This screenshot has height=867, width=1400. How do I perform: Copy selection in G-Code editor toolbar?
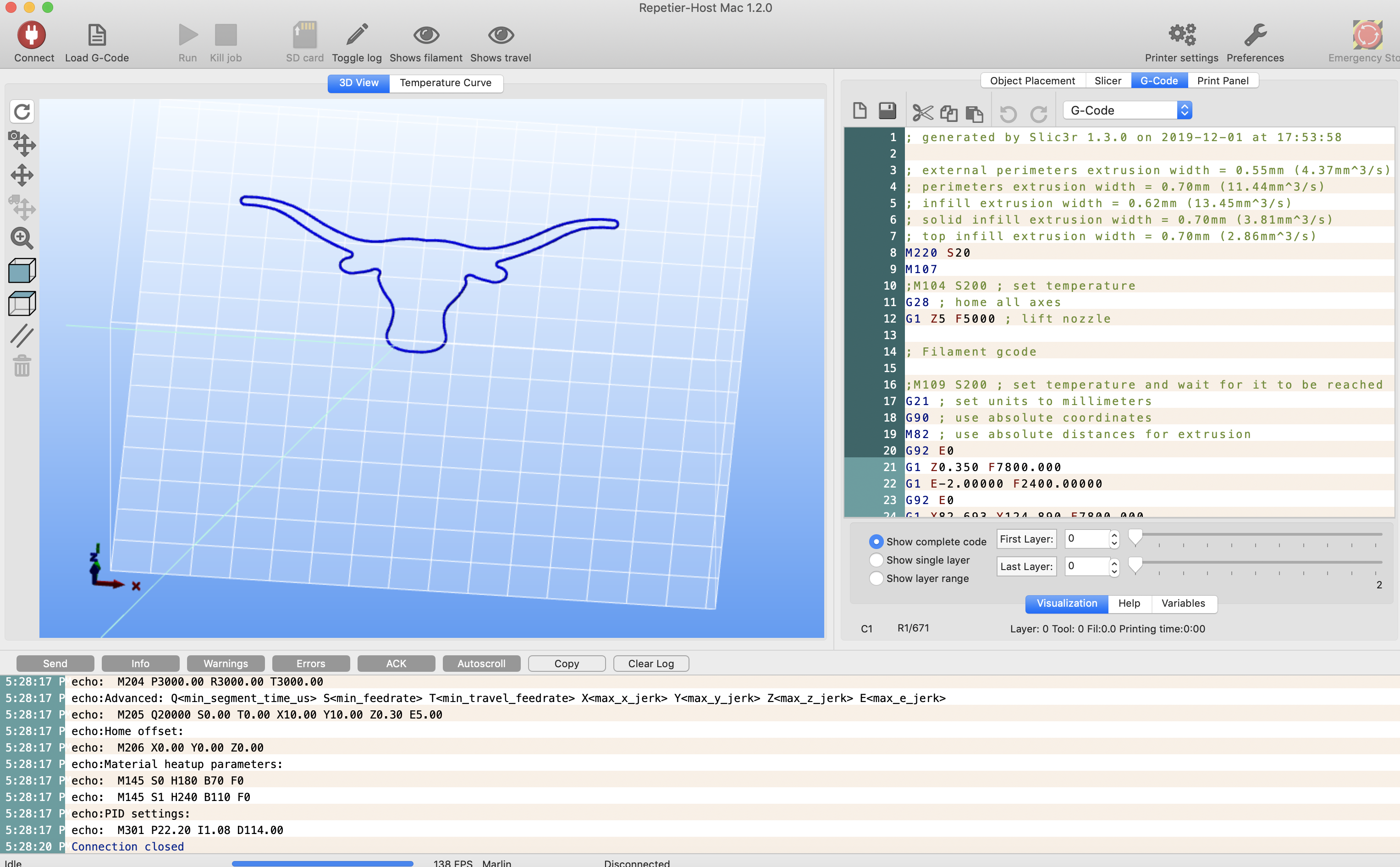coord(948,113)
